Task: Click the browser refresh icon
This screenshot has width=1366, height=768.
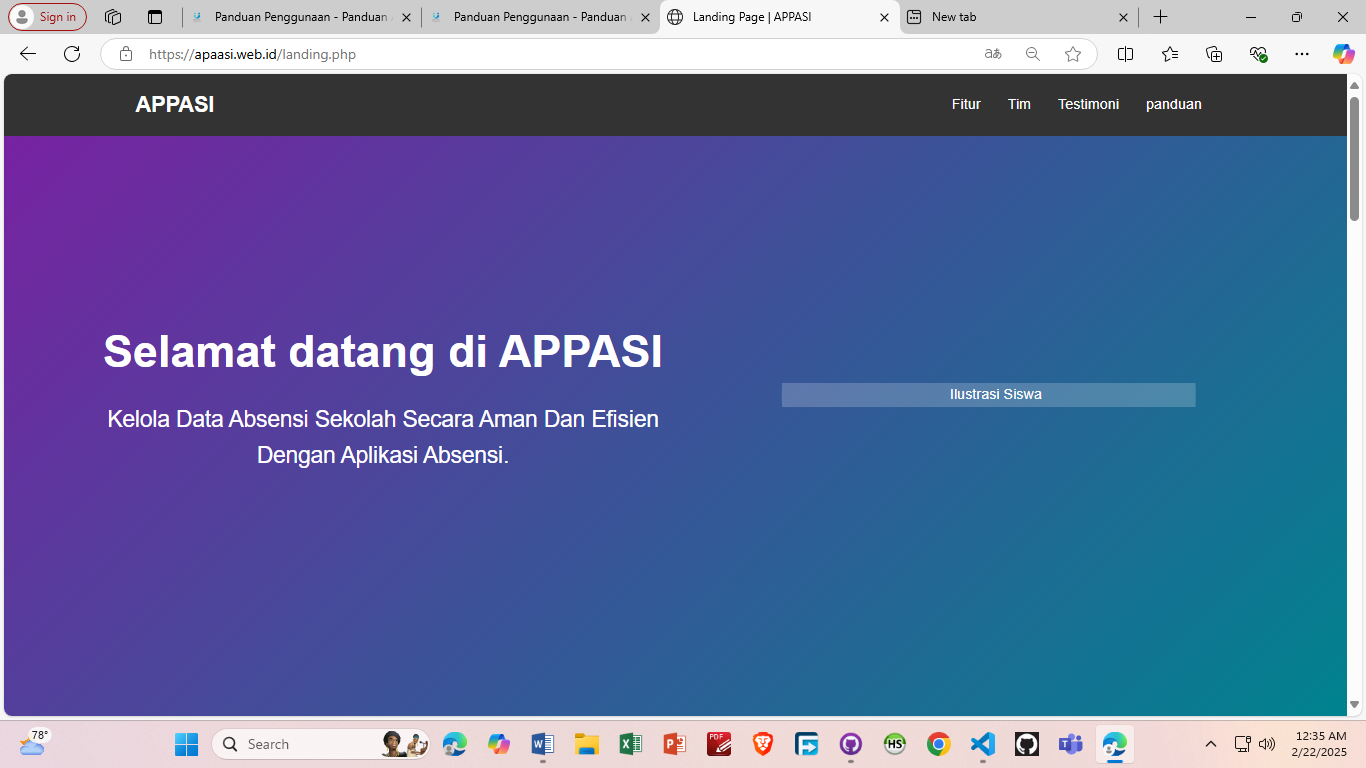Action: pyautogui.click(x=71, y=54)
